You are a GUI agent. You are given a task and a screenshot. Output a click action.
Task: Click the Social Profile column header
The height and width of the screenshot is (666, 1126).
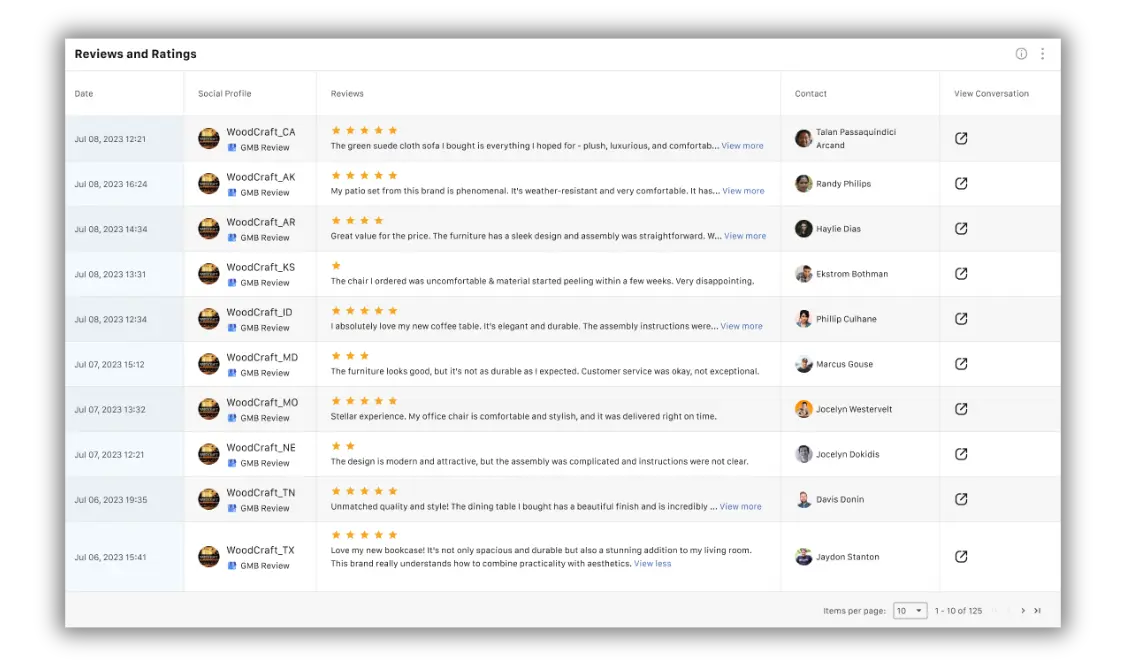[x=224, y=94]
